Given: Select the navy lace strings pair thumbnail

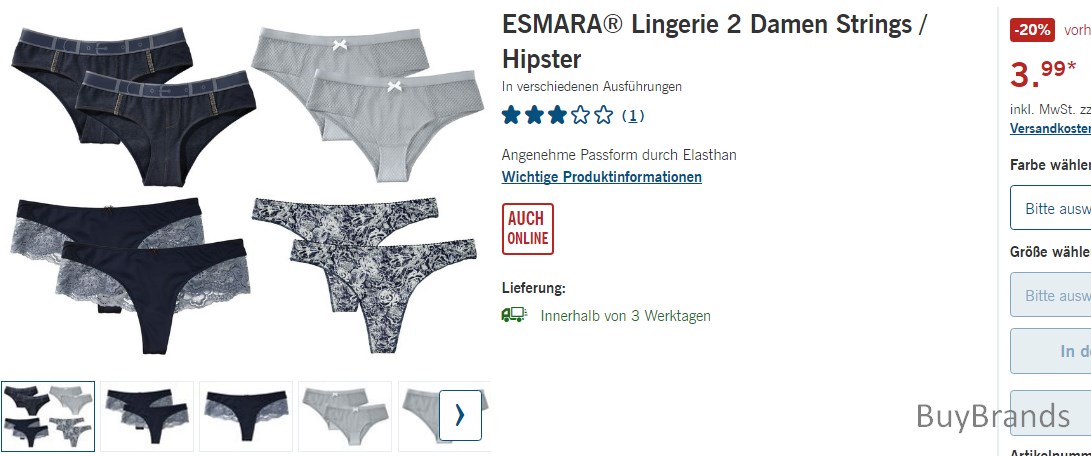Looking at the screenshot, I should [x=147, y=416].
